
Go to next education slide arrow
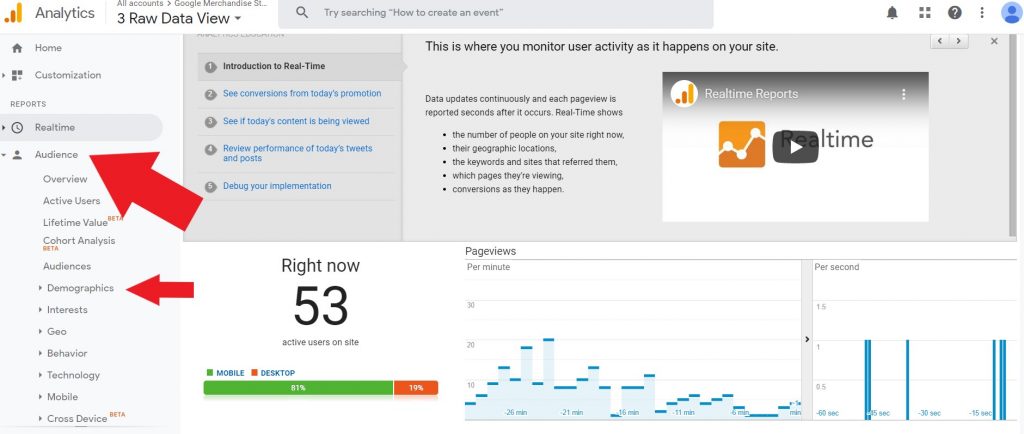(958, 41)
